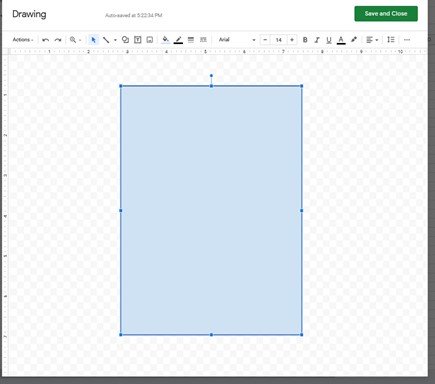Open the Border color pencil

(x=178, y=40)
